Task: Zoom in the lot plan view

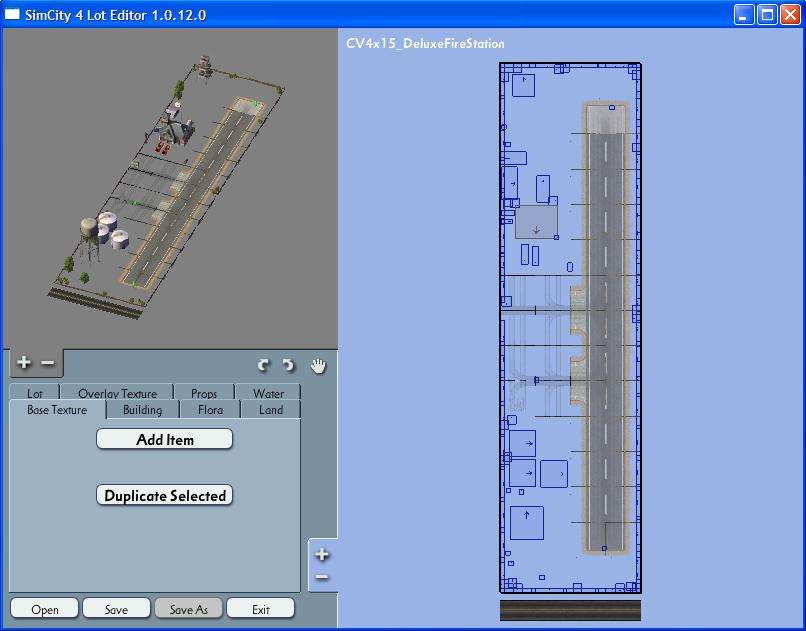Action: pyautogui.click(x=322, y=554)
